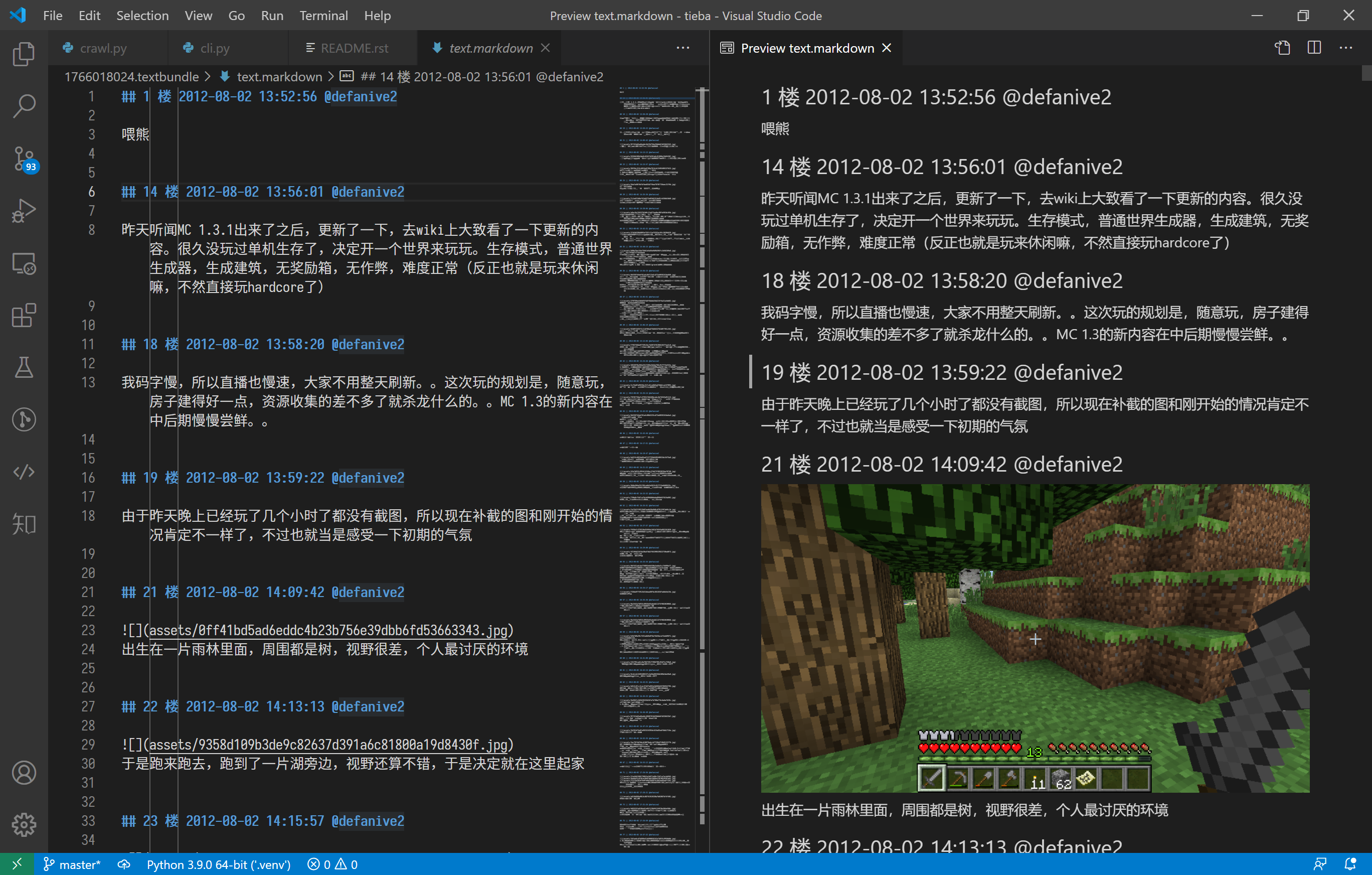Open Remote Explorer icon in sidebar
This screenshot has width=1372, height=875.
click(x=24, y=263)
